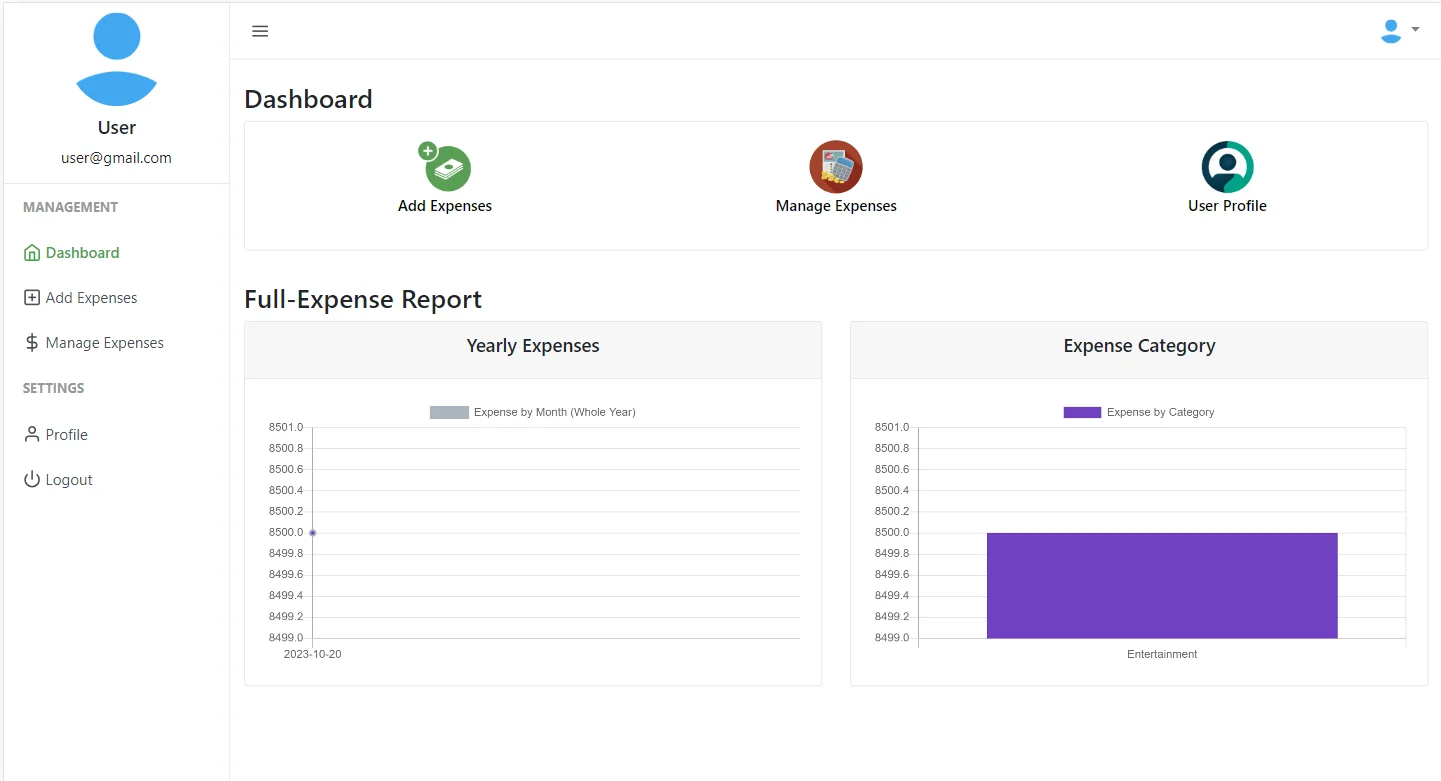1441x781 pixels.
Task: Open the Add Expenses icon on dashboard
Action: (x=445, y=166)
